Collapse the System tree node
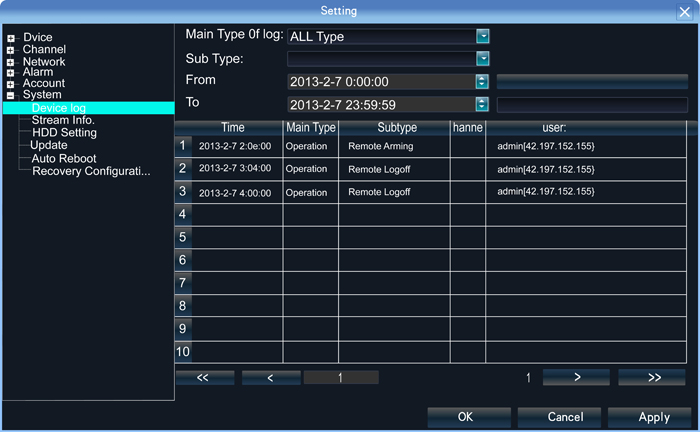The height and width of the screenshot is (432, 700). 11,96
